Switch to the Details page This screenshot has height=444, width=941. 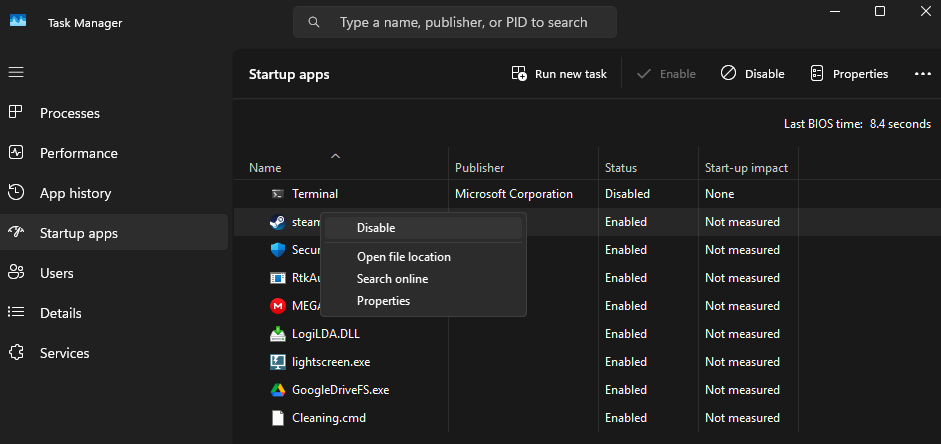point(60,313)
